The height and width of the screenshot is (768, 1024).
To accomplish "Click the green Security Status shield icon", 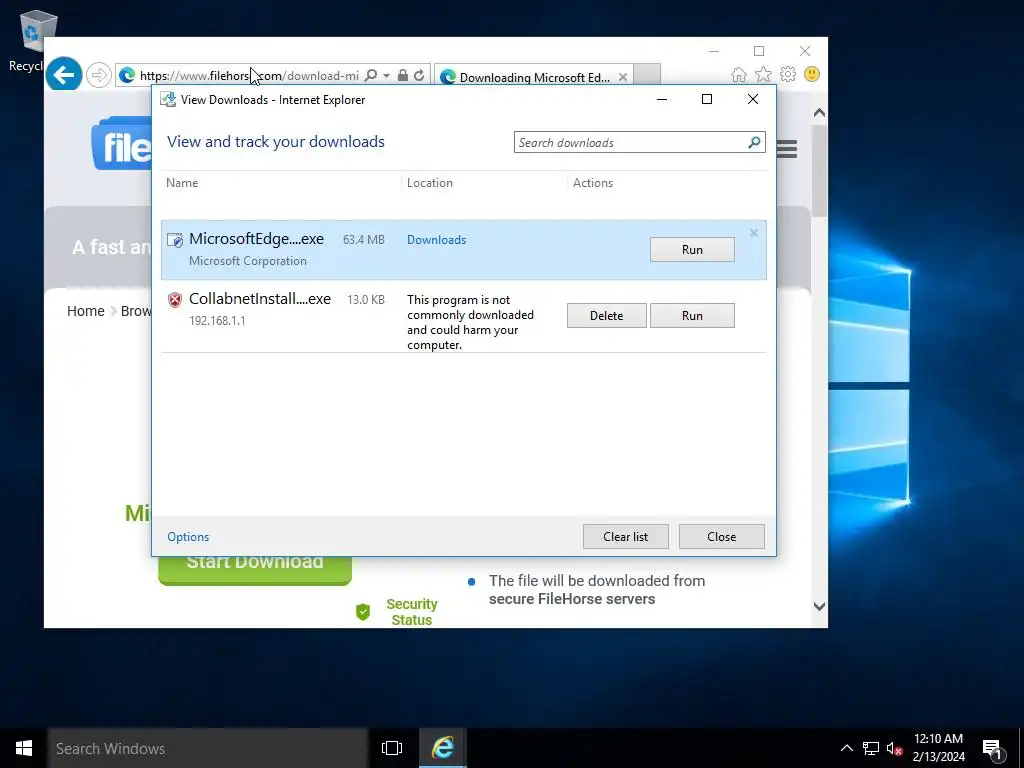I will (x=363, y=612).
